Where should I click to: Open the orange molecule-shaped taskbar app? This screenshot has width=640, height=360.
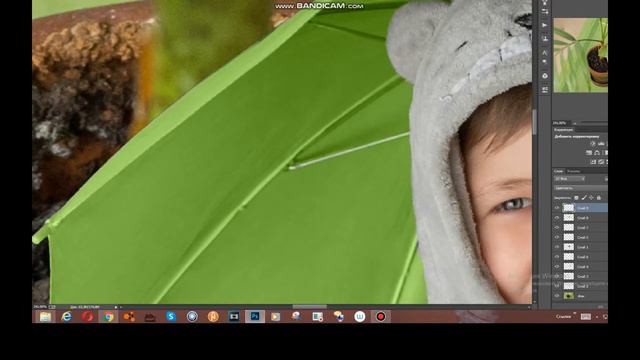[129, 316]
